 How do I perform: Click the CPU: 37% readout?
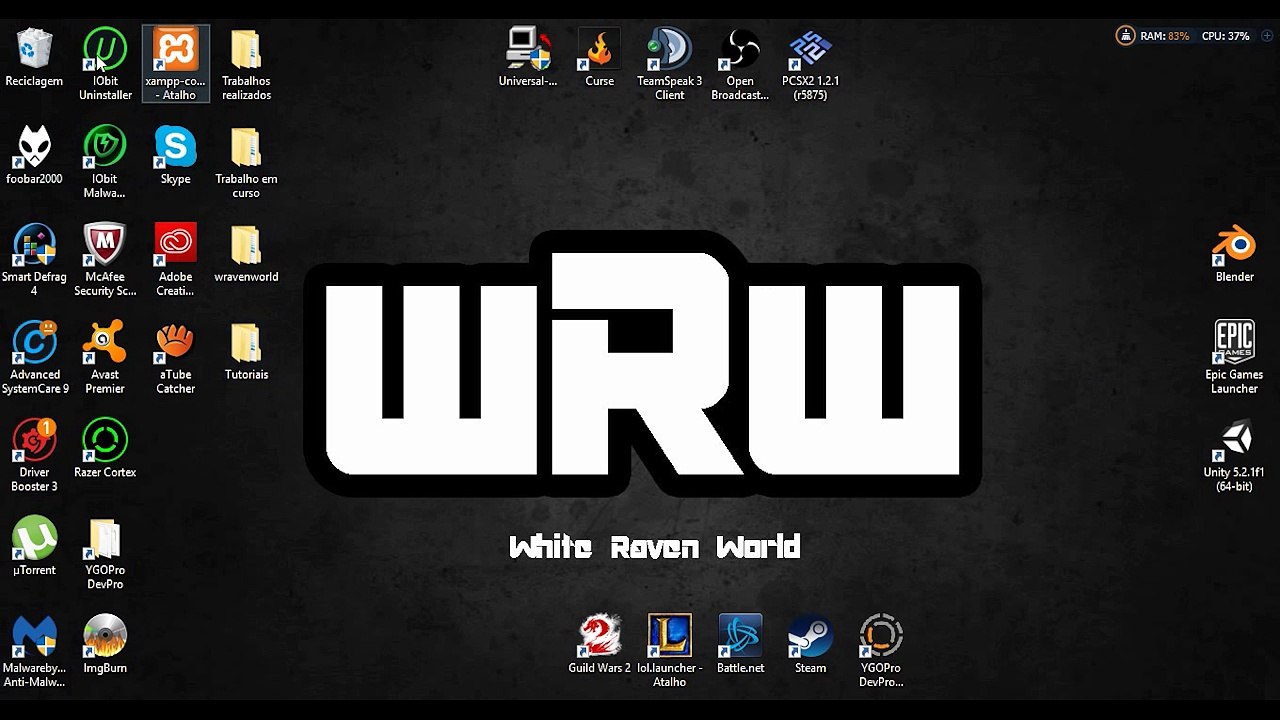(x=1225, y=36)
